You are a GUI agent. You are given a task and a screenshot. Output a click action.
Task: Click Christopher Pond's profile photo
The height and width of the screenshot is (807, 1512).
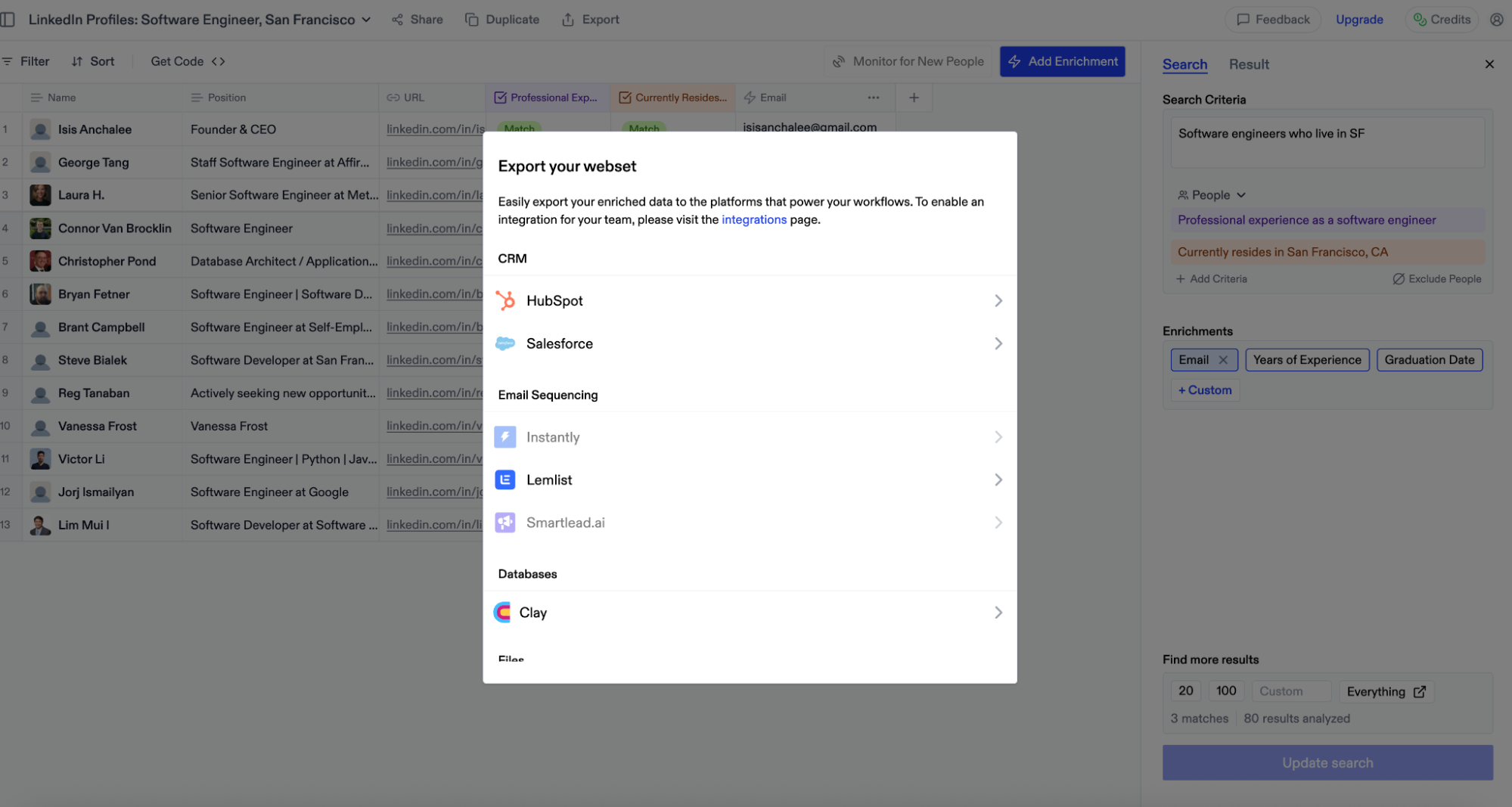[x=40, y=261]
